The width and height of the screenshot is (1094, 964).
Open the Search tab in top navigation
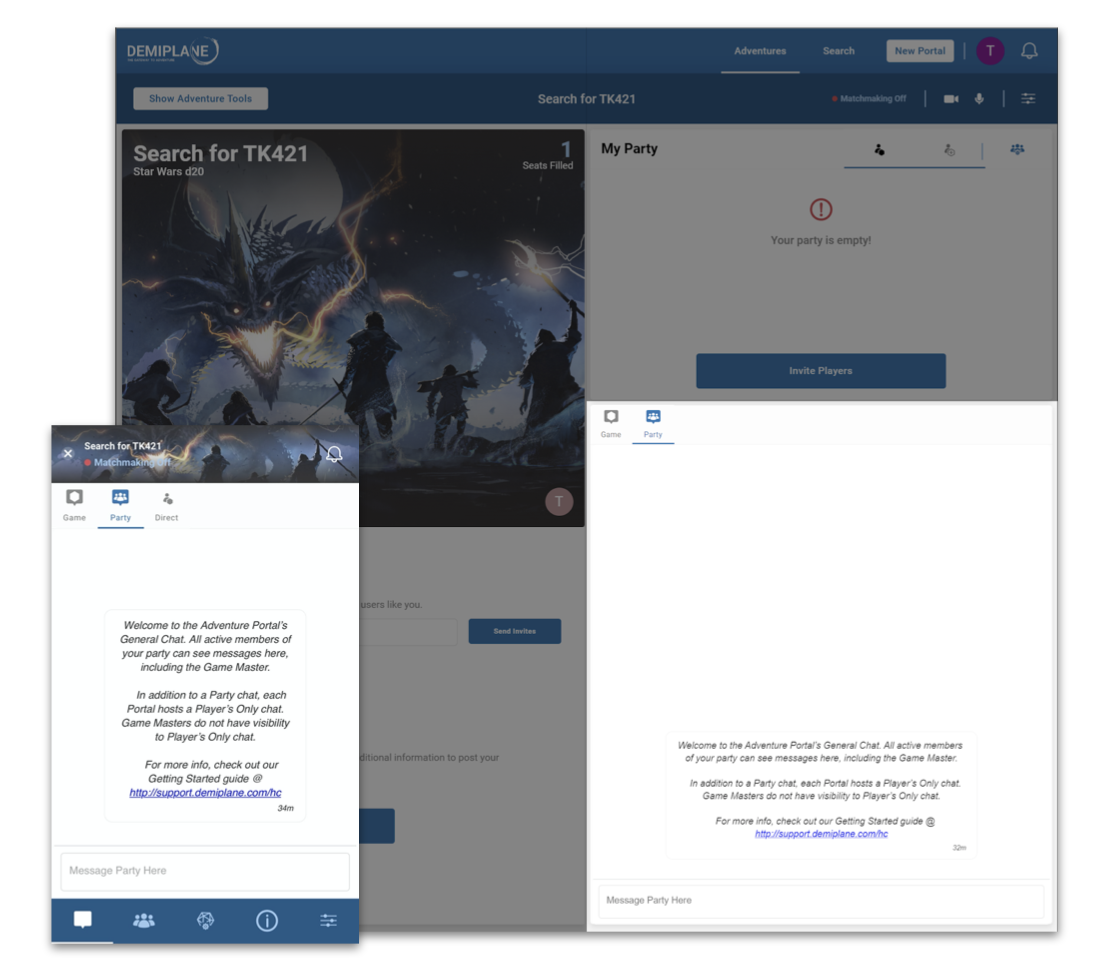[839, 51]
